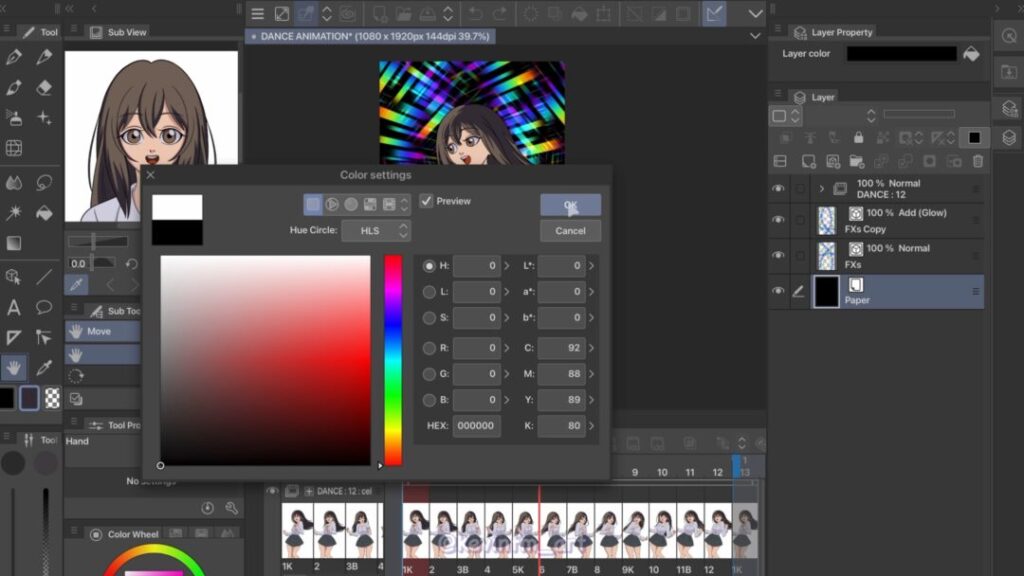Click the arrow next to the K value
This screenshot has width=1024, height=576.
591,426
